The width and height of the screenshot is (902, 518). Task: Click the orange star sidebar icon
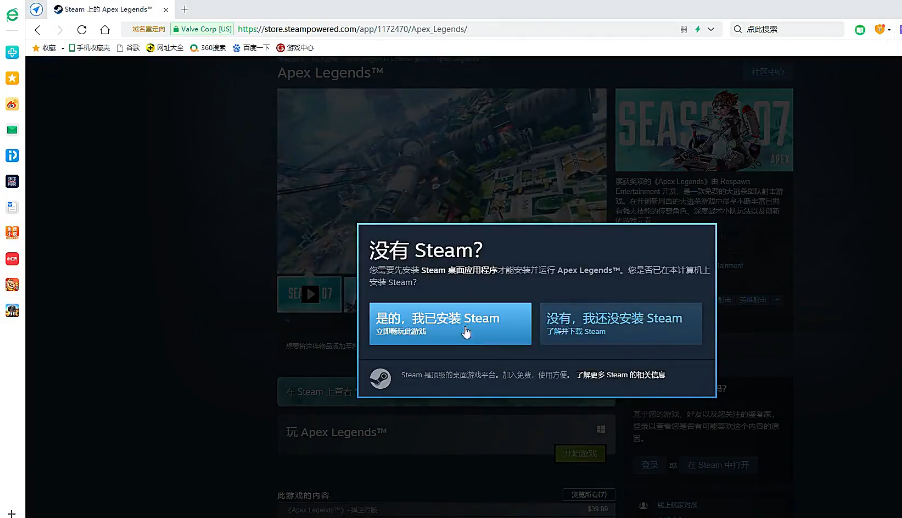coord(12,78)
